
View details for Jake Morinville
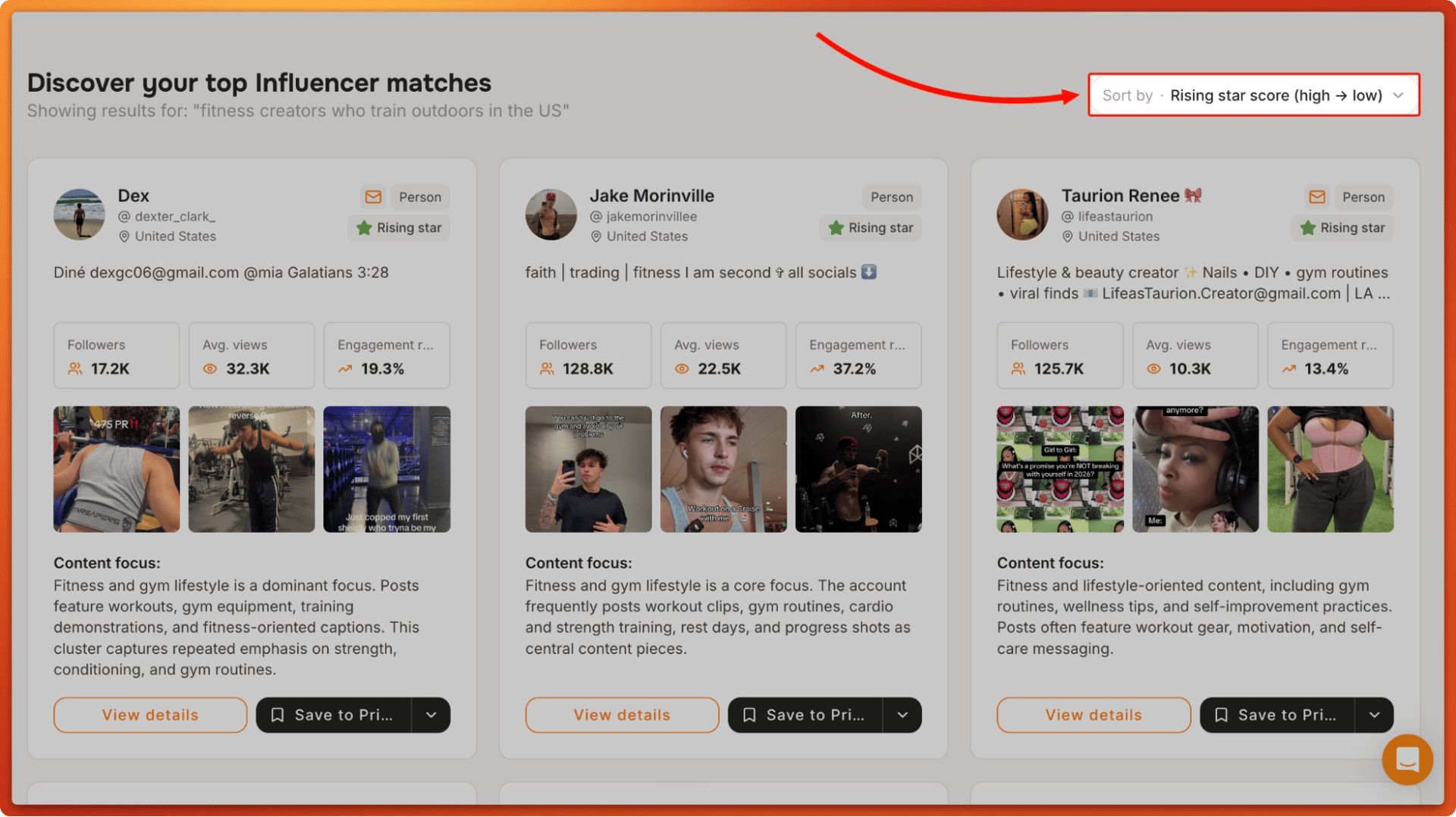tap(622, 715)
